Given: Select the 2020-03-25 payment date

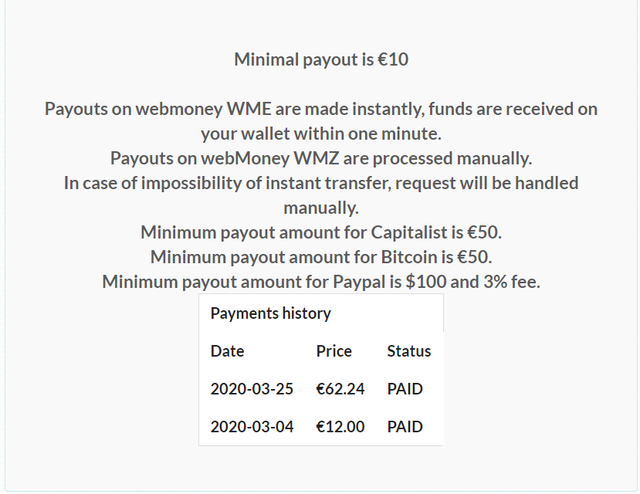Looking at the screenshot, I should (252, 389).
